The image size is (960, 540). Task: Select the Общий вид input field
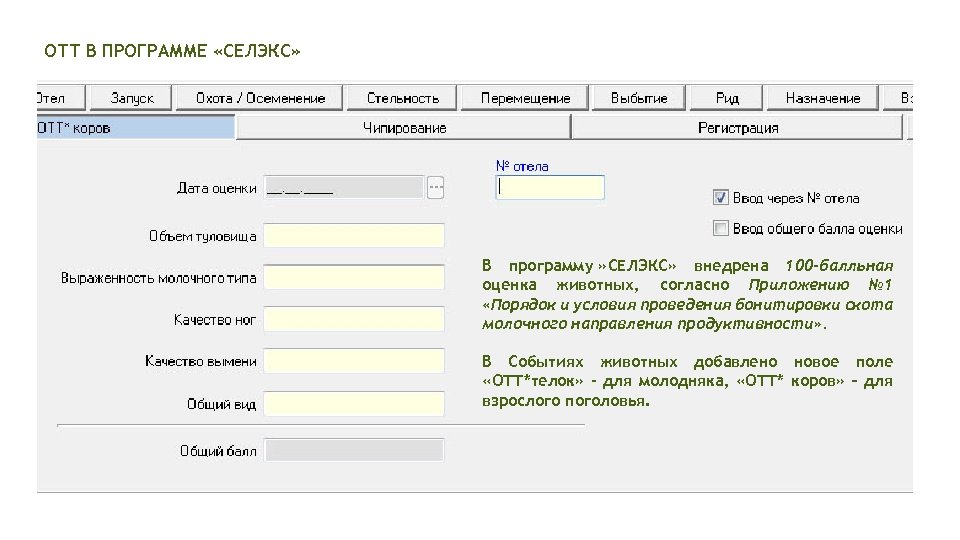[355, 404]
